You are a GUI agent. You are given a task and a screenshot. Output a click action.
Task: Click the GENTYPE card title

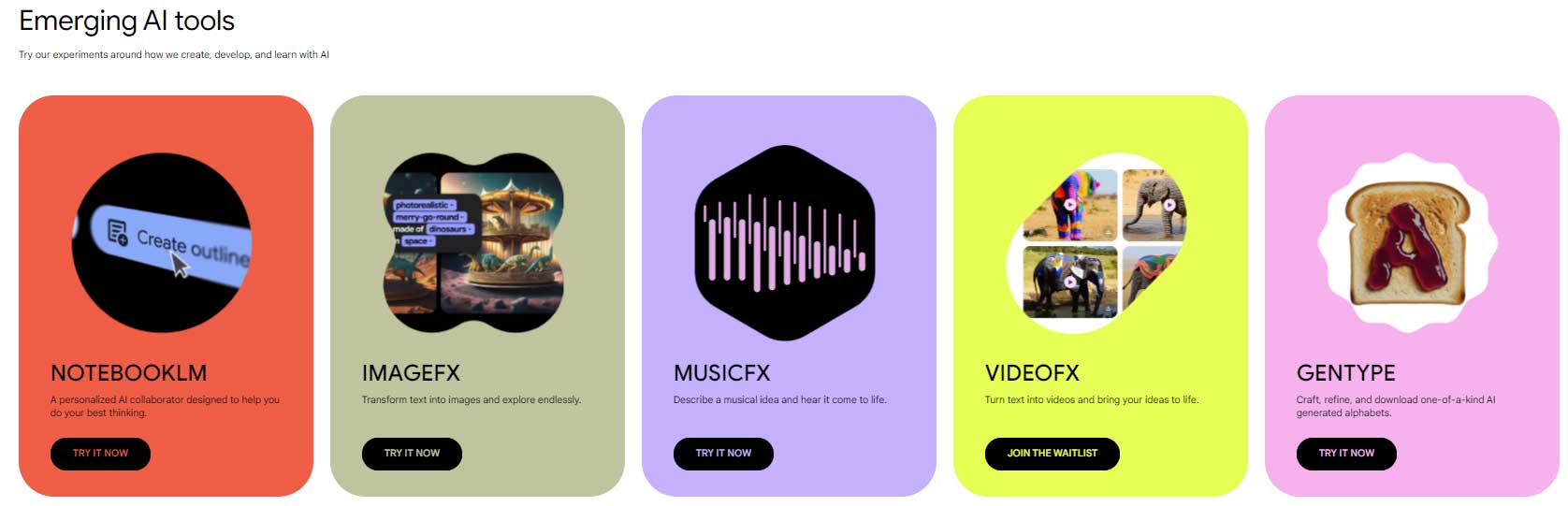coord(1346,373)
